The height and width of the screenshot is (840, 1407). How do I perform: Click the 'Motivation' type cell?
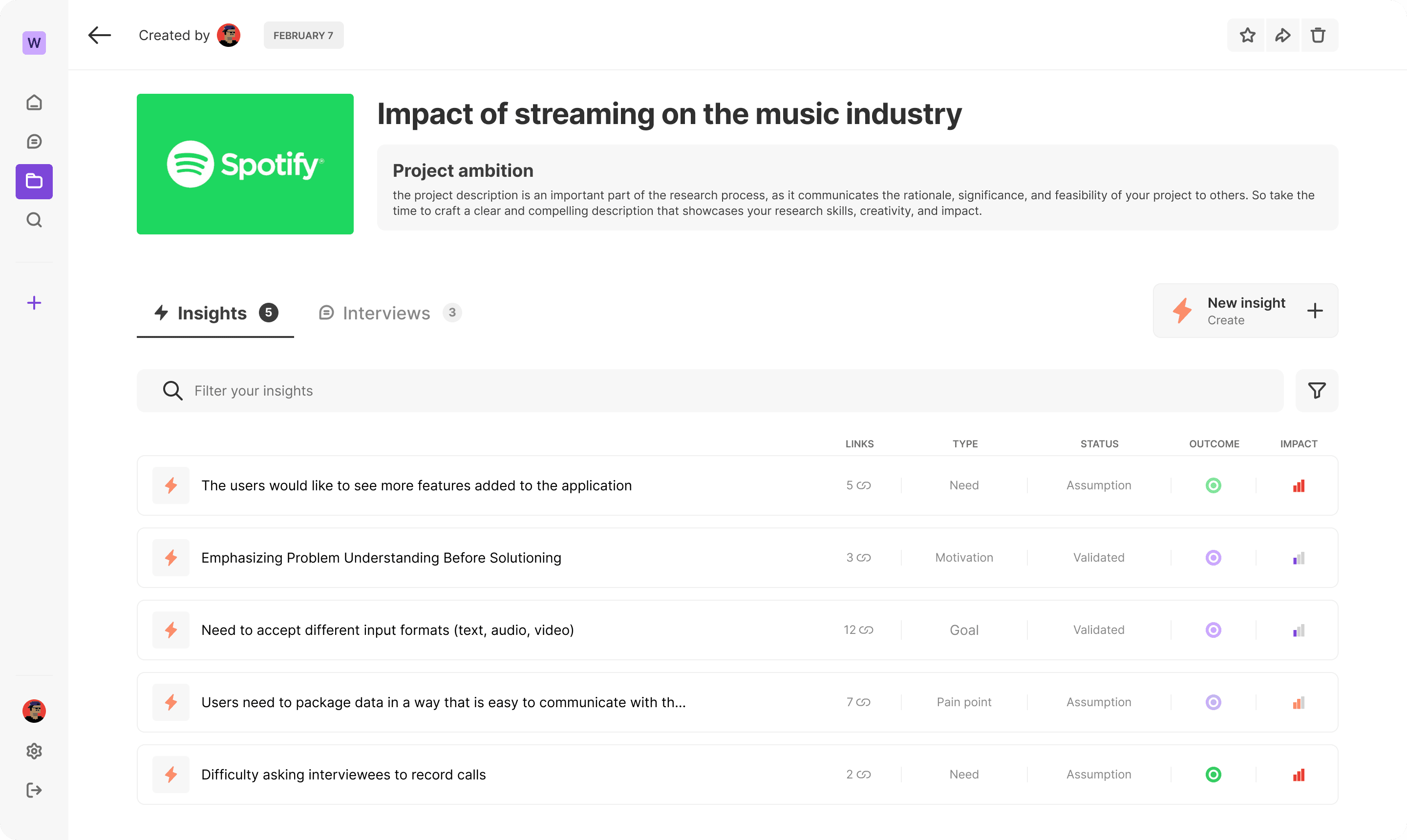964,558
